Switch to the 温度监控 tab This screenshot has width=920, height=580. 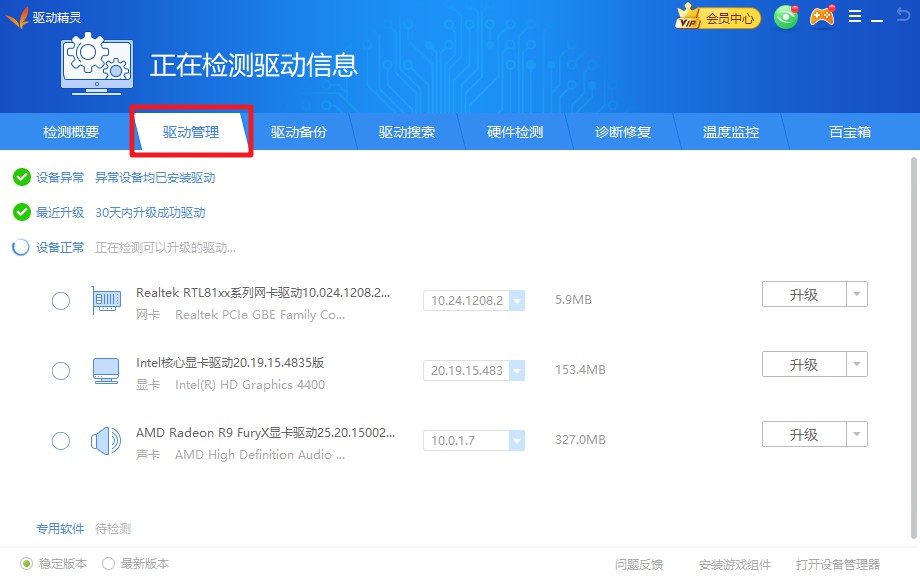pyautogui.click(x=730, y=132)
